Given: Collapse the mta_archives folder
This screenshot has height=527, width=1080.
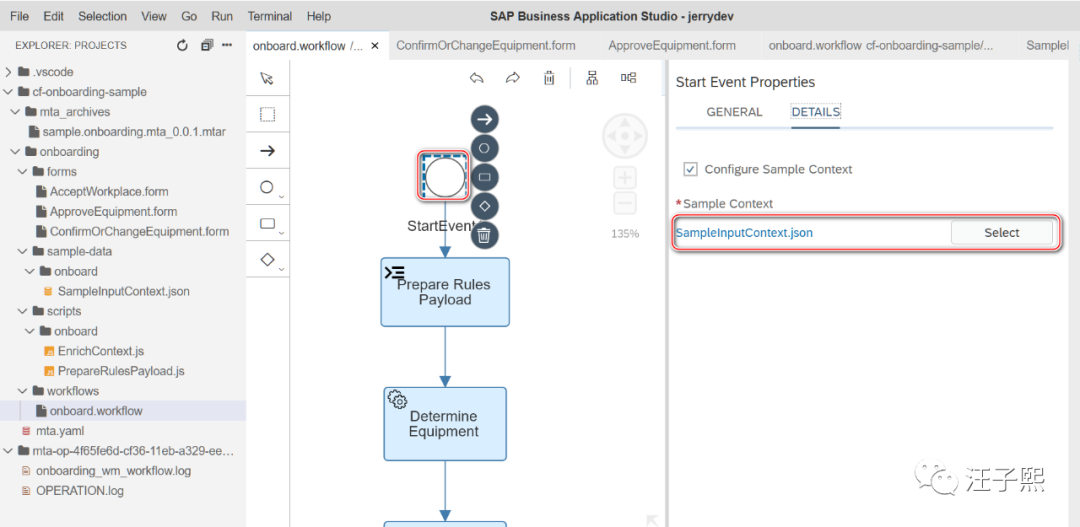Looking at the screenshot, I should click(x=16, y=112).
